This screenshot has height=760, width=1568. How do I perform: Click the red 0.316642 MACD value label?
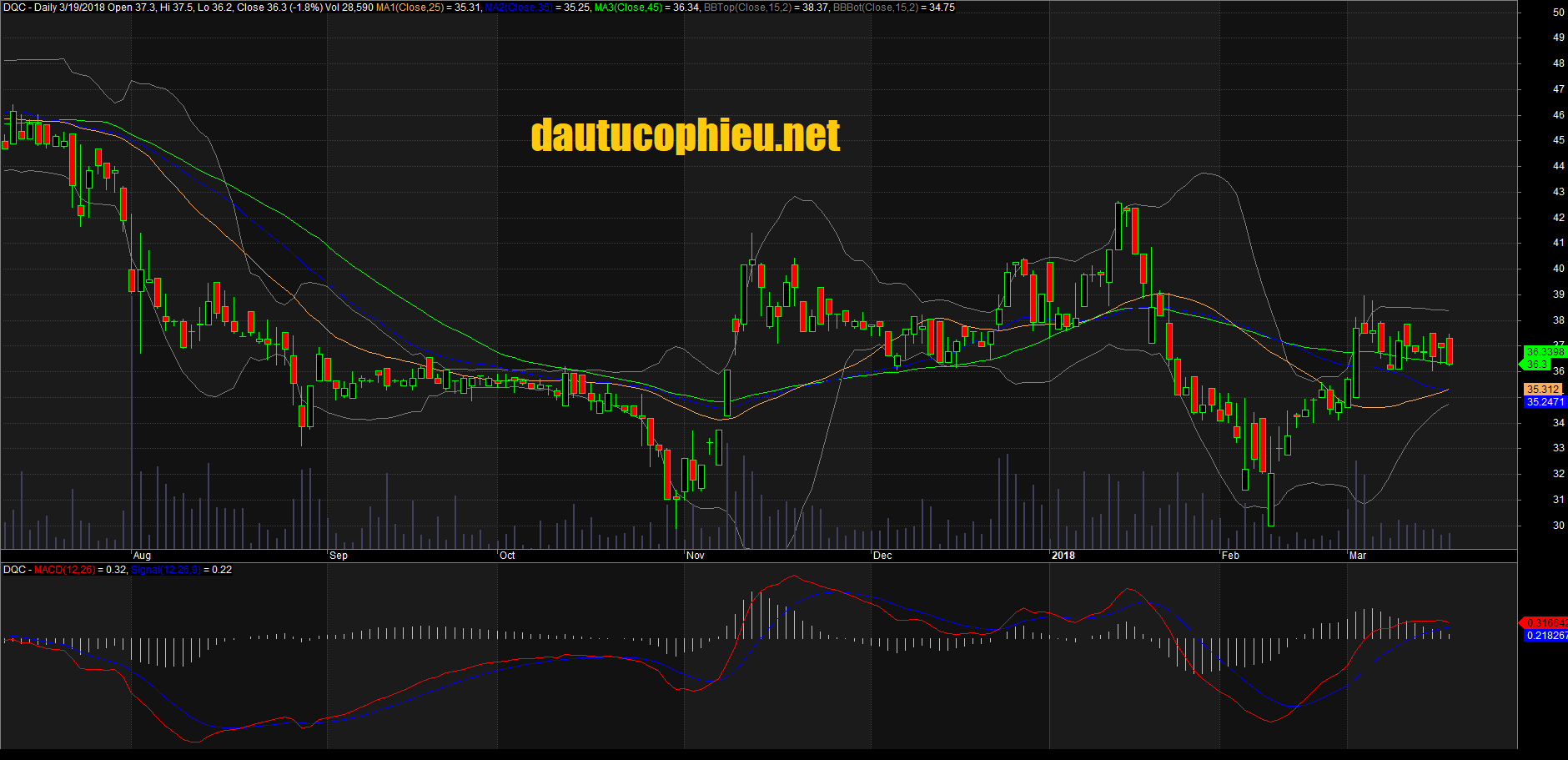[1545, 623]
